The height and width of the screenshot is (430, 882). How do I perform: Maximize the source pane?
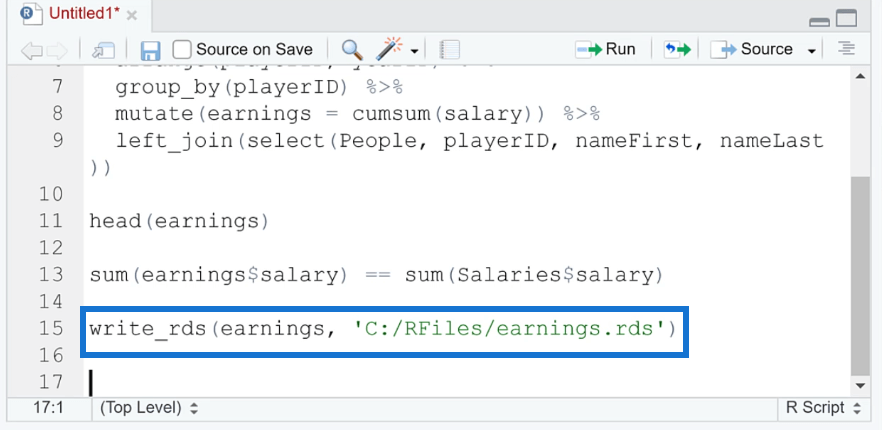pyautogui.click(x=847, y=18)
